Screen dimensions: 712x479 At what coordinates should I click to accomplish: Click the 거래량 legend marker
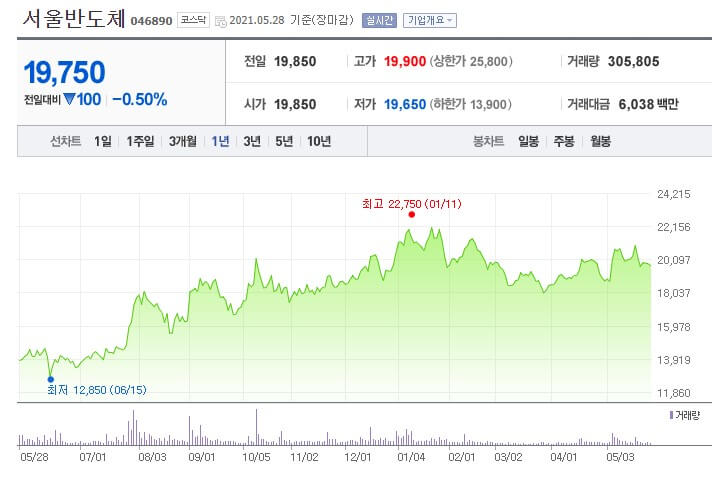point(672,415)
